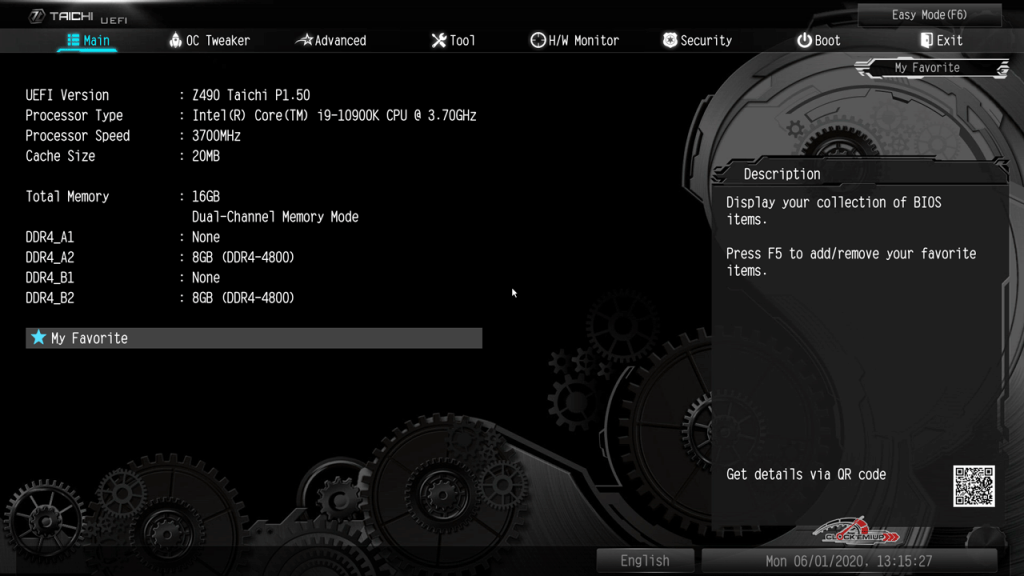Click the Boot power icon
The height and width of the screenshot is (576, 1024).
804,41
